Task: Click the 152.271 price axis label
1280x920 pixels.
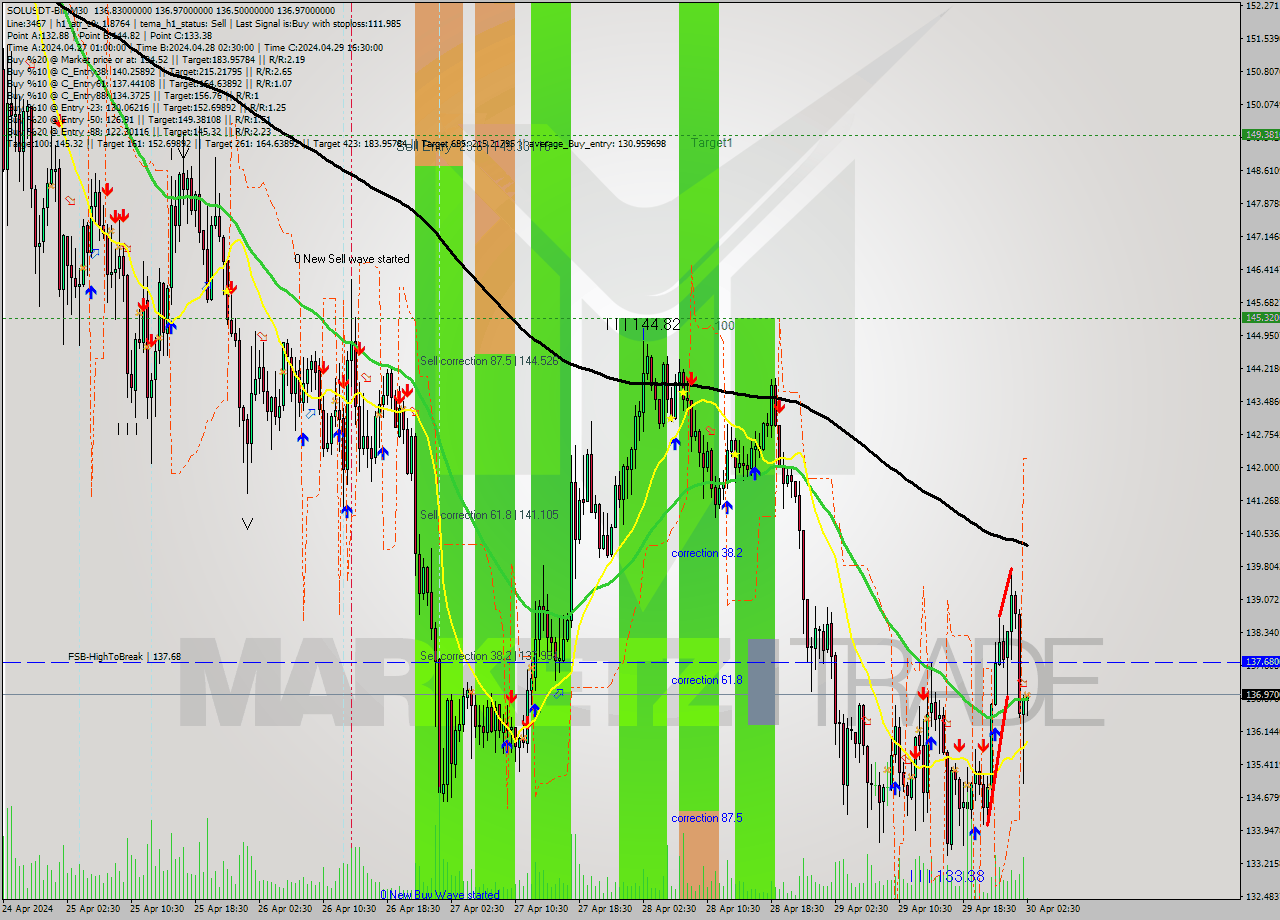Action: click(1263, 6)
